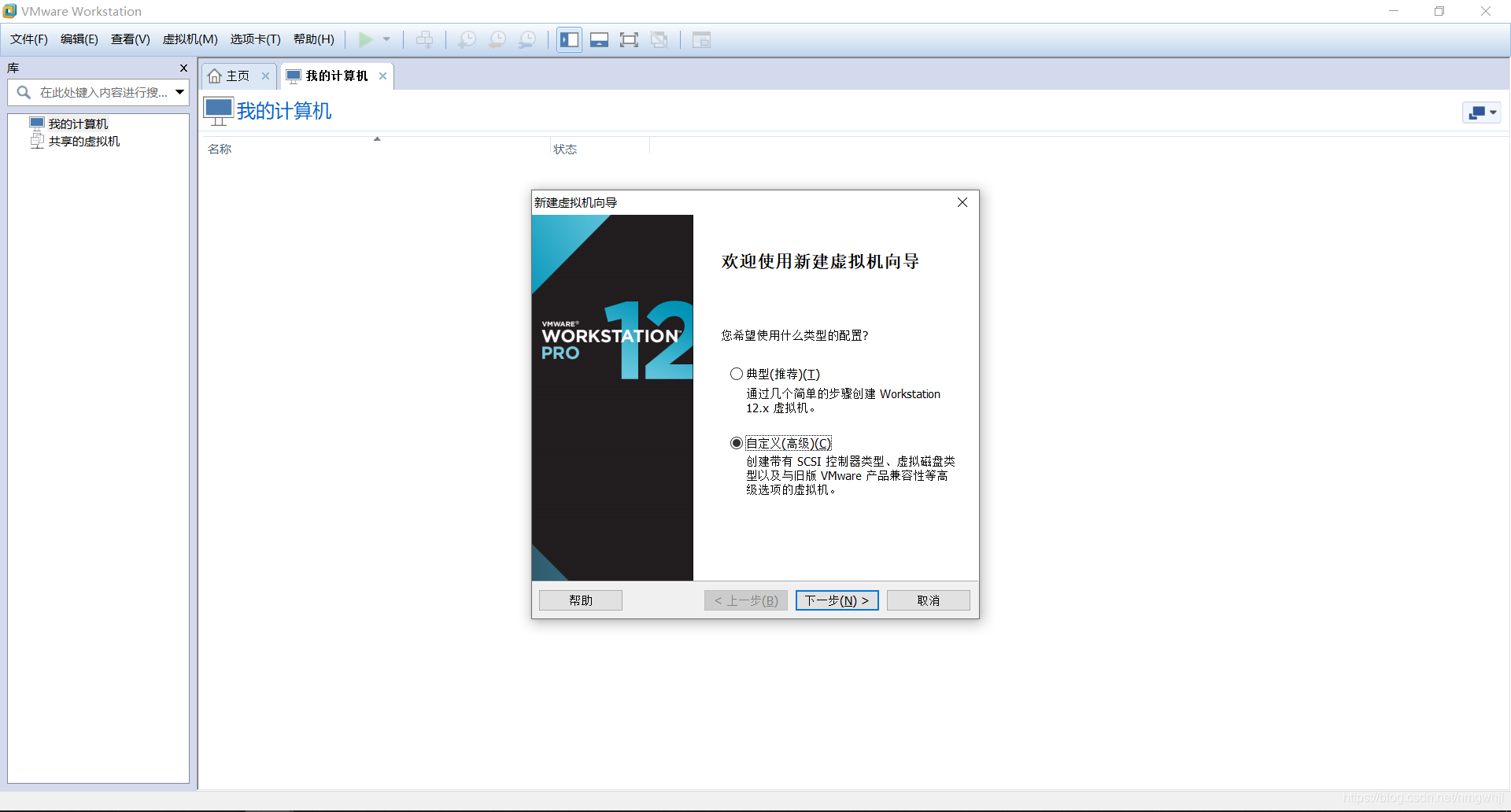The image size is (1511, 812).
Task: Toggle the library sidebar view icon
Action: tap(569, 39)
